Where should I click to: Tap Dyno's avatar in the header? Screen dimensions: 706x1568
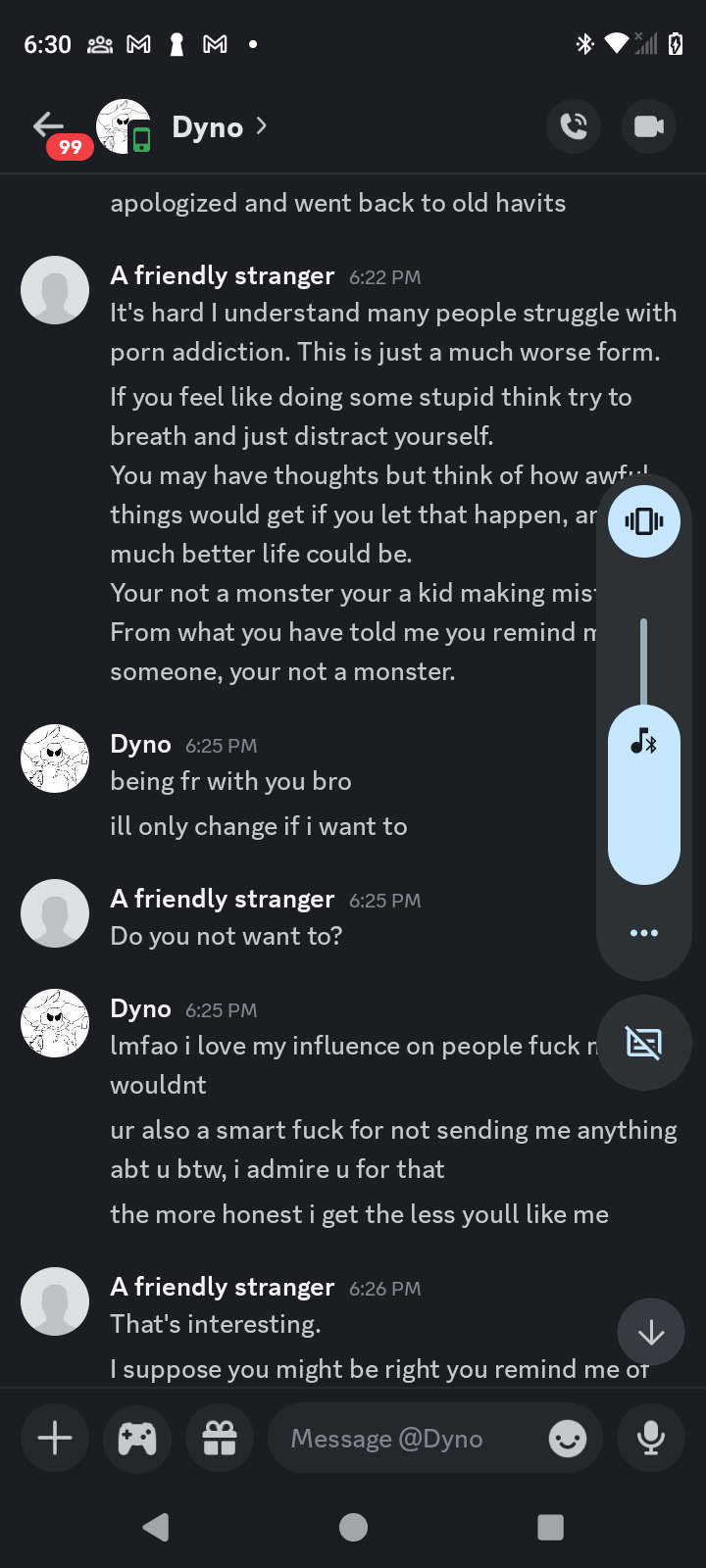[x=123, y=126]
